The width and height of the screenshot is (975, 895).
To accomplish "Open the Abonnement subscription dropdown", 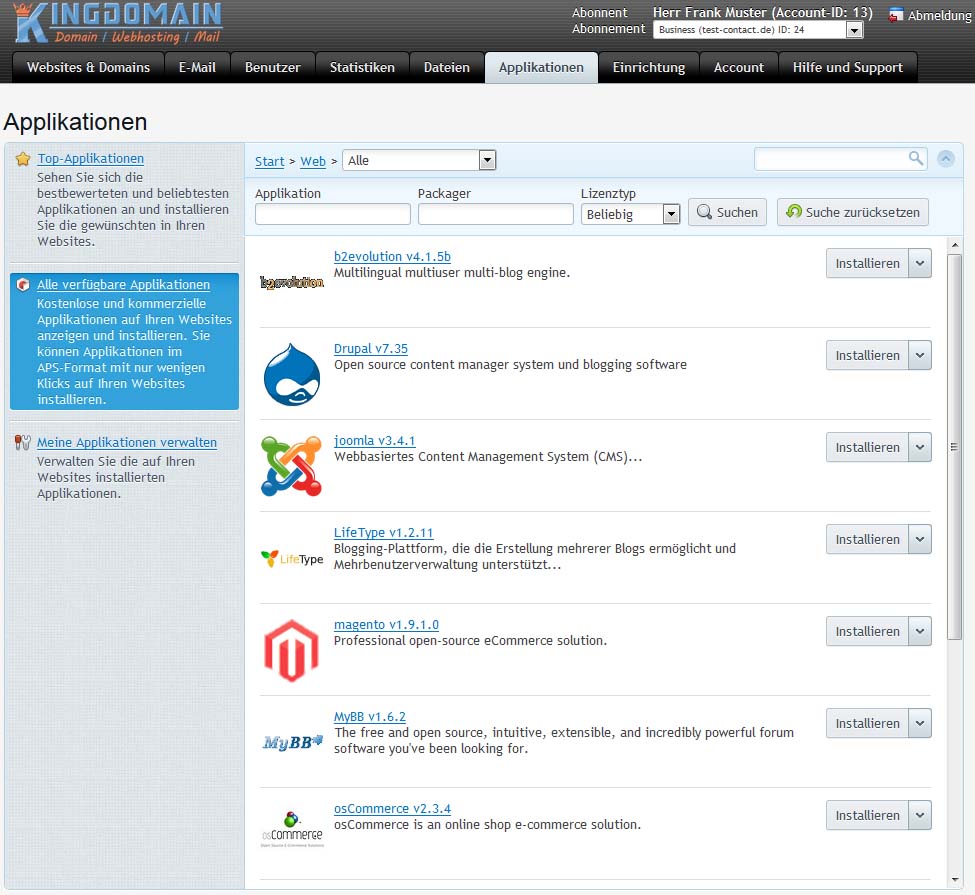I will coord(758,30).
